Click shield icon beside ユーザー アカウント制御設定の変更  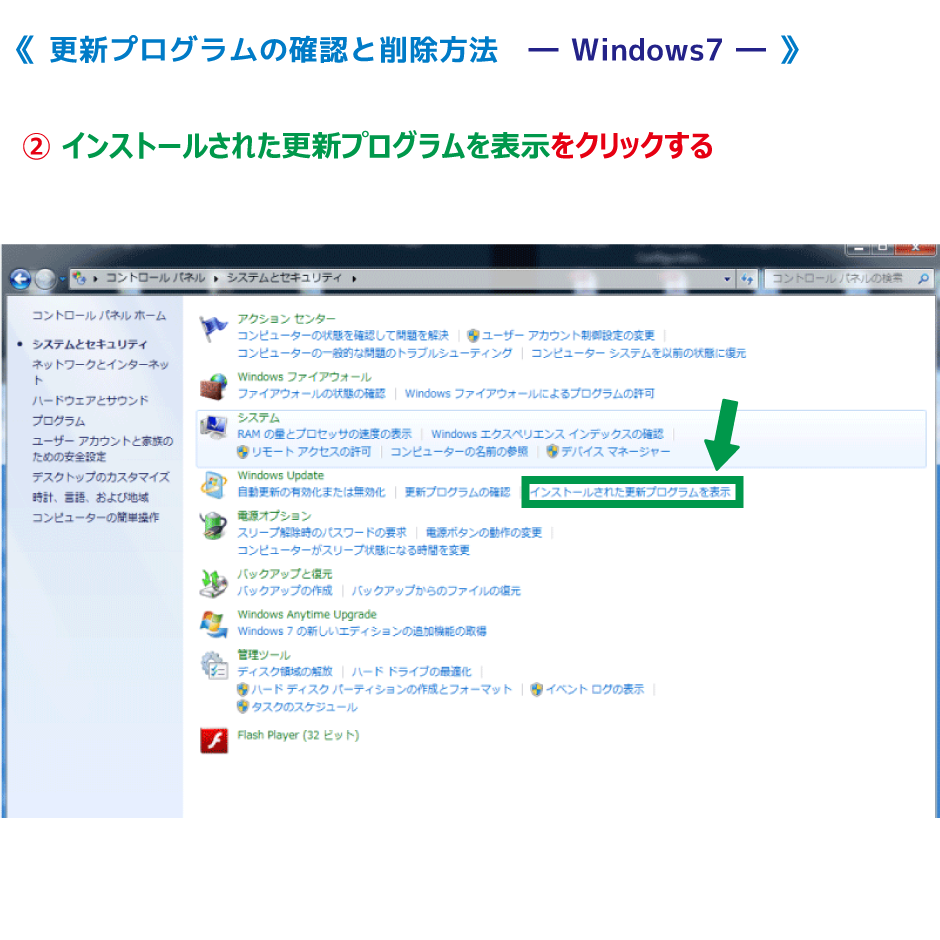tap(473, 336)
